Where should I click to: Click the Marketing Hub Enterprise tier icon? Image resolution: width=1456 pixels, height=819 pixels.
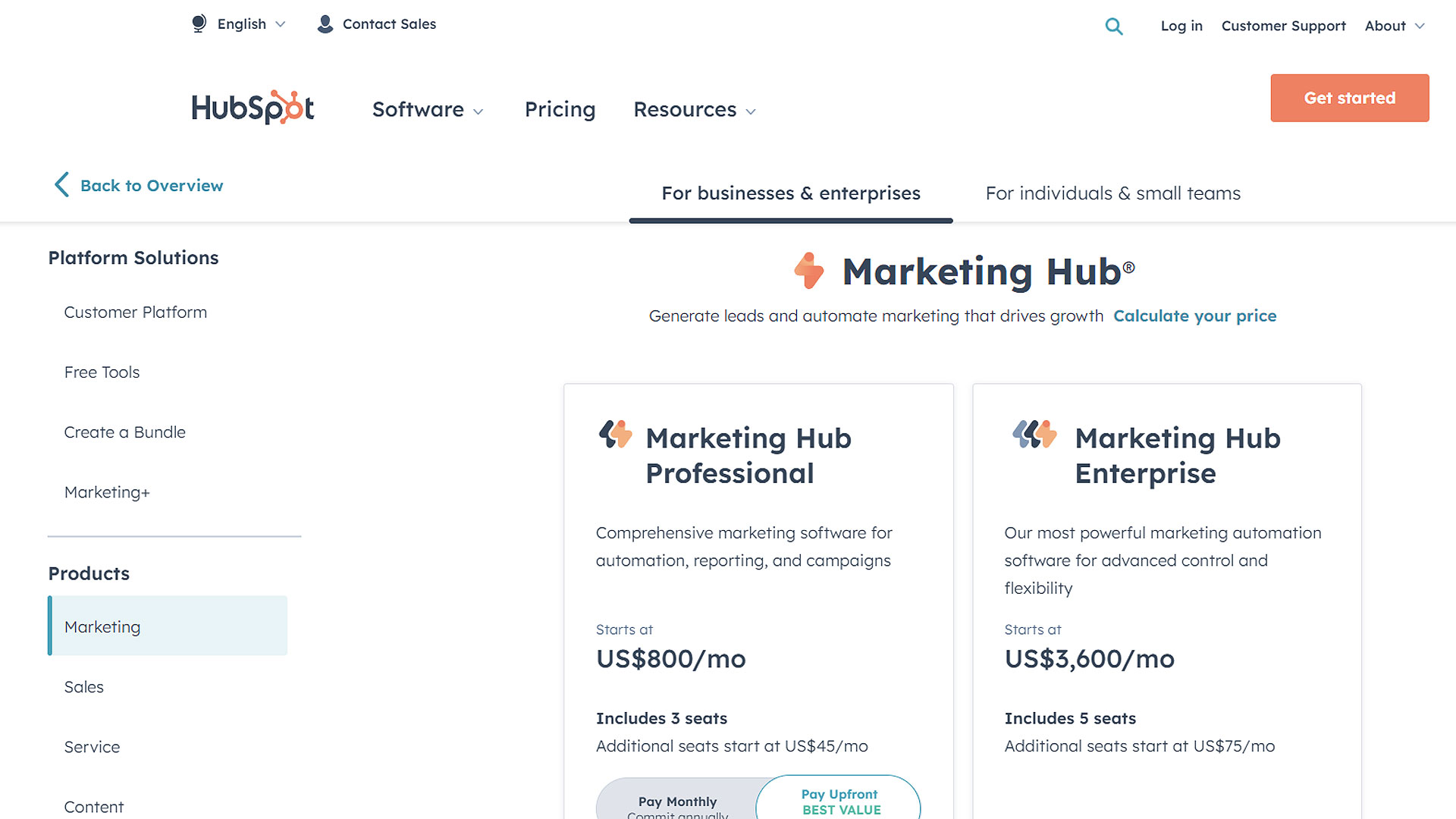click(1034, 435)
